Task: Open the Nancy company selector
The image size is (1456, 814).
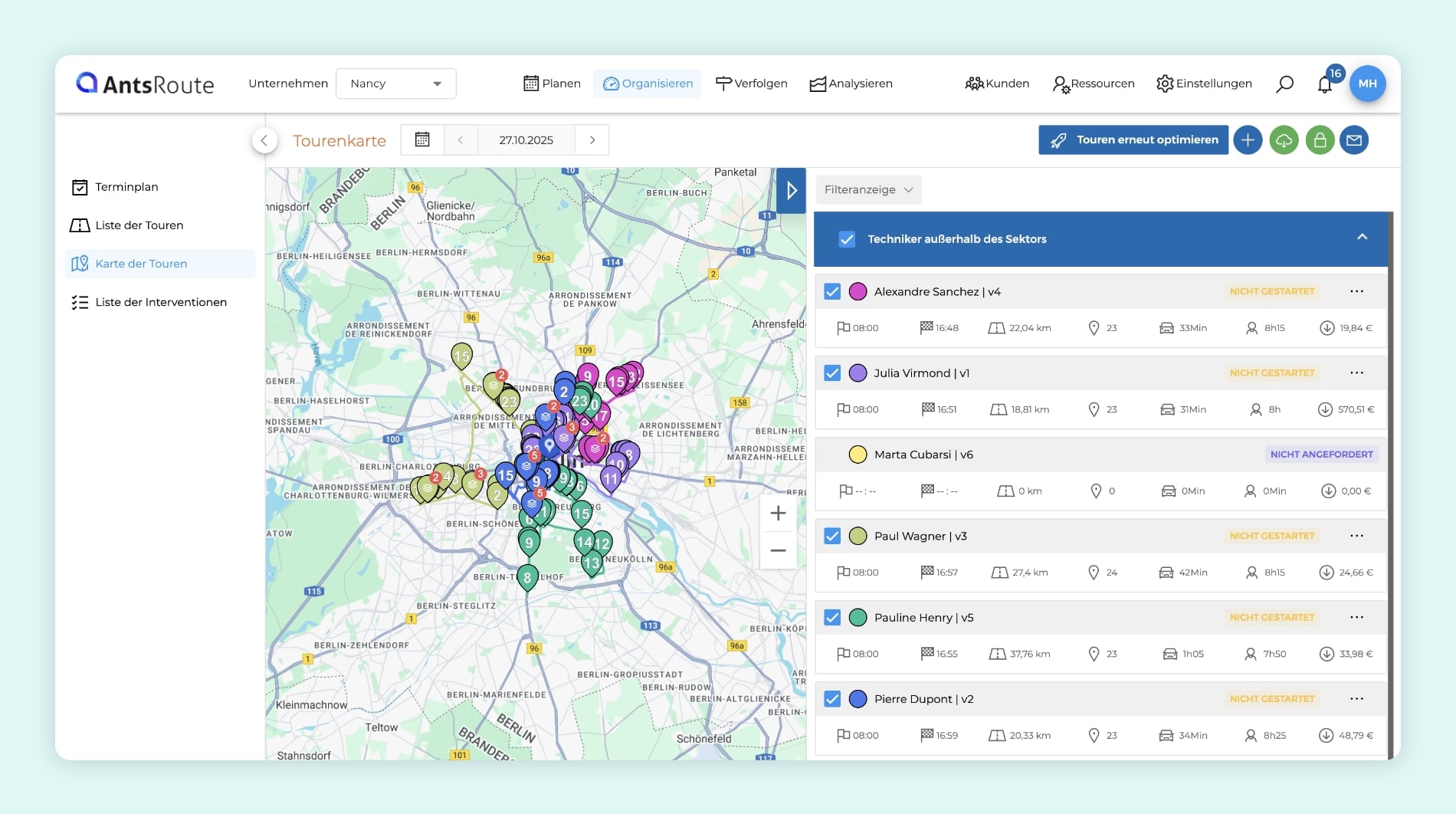Action: point(395,84)
